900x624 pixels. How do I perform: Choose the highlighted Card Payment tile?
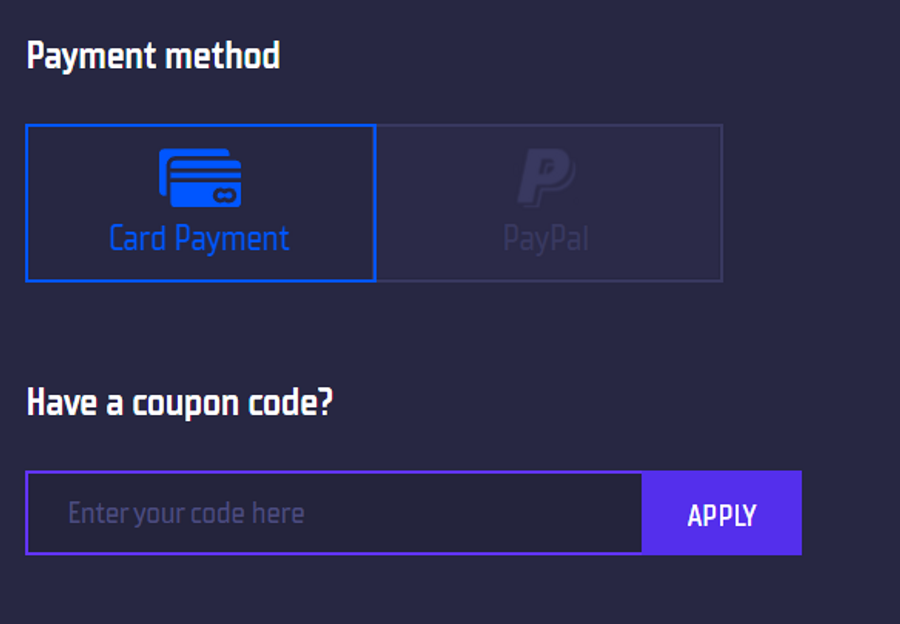(200, 203)
